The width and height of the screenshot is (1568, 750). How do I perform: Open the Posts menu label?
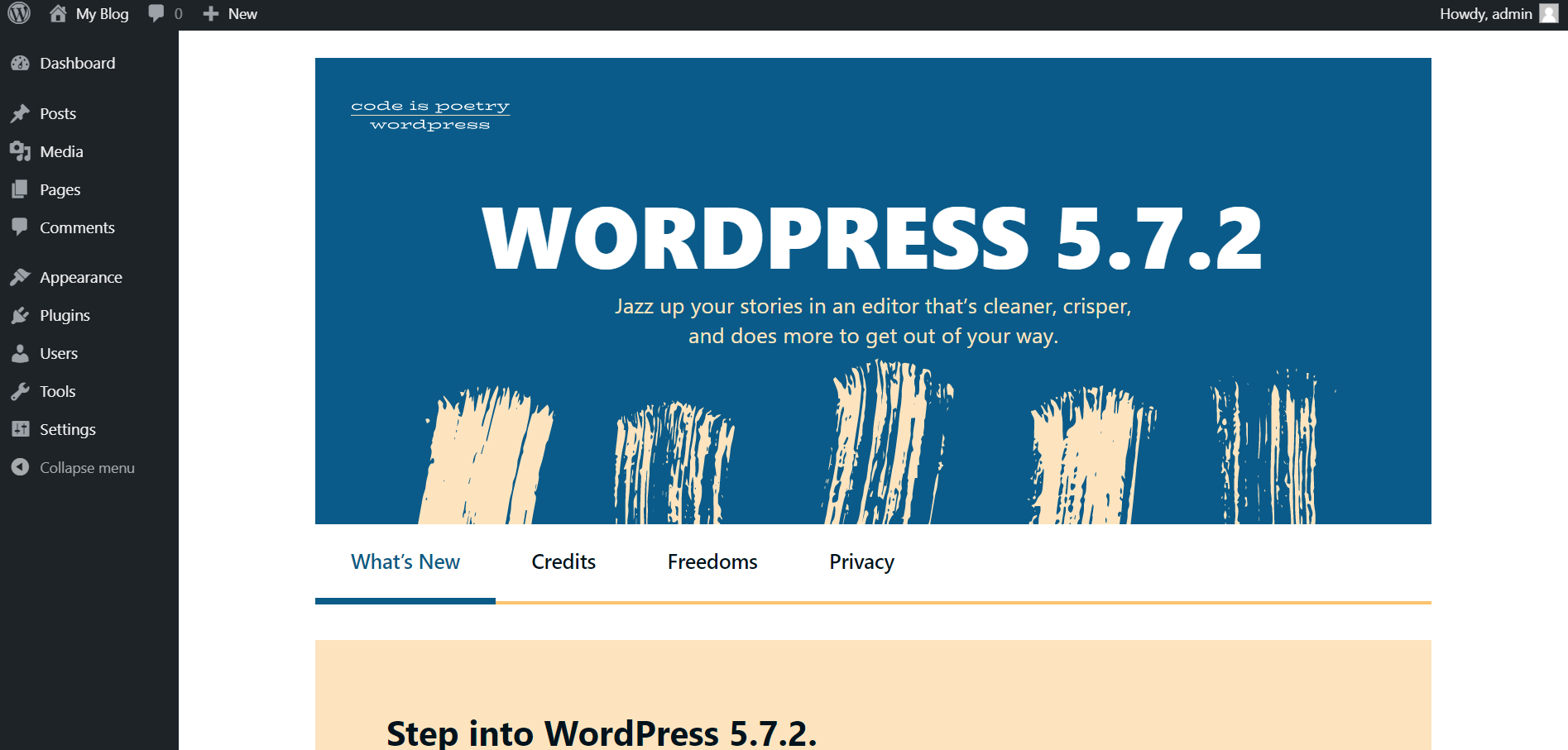pos(58,113)
